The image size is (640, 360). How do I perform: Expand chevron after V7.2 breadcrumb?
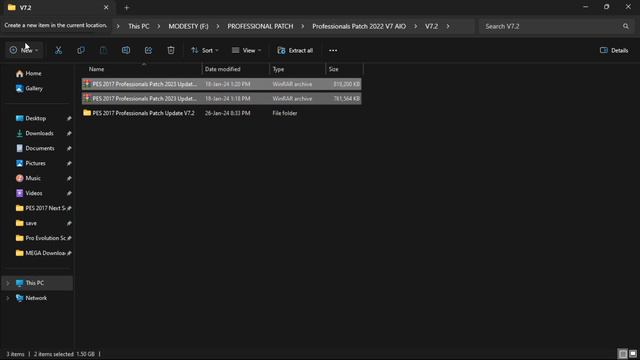point(448,26)
